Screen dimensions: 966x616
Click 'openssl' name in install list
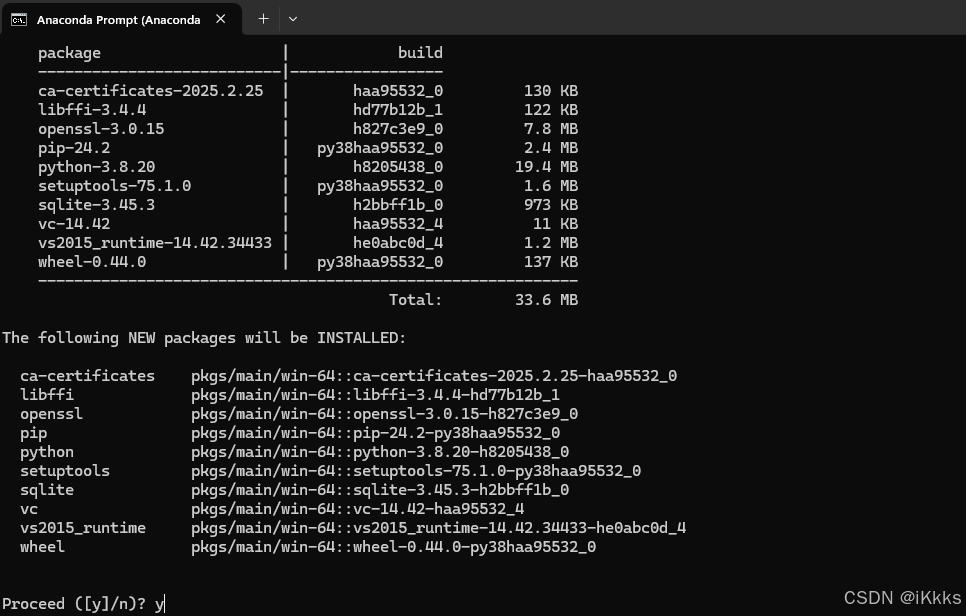(51, 414)
